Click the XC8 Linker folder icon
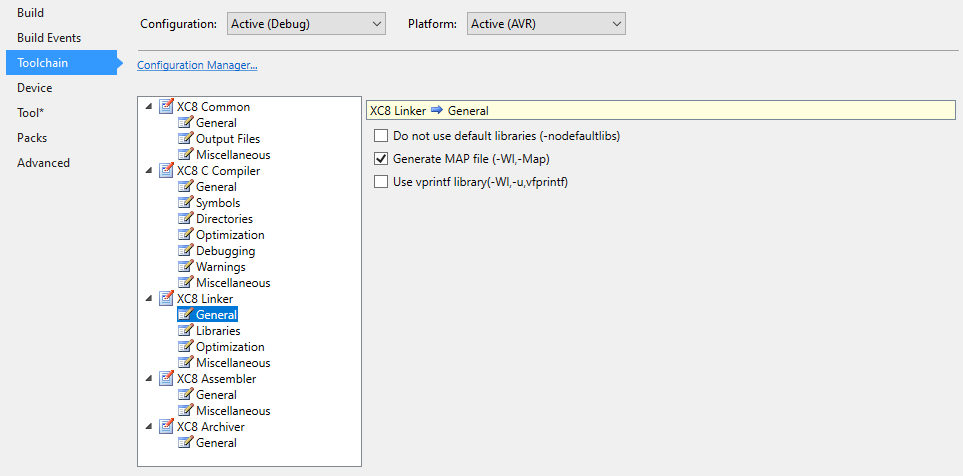 click(x=167, y=299)
